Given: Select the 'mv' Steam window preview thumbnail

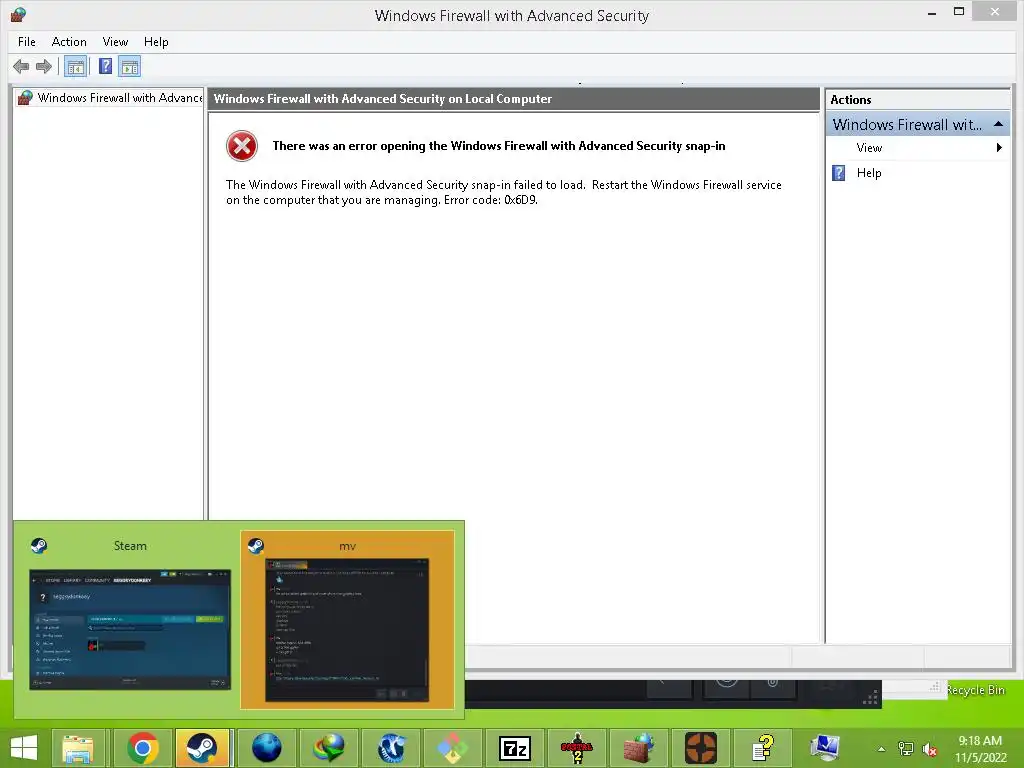Looking at the screenshot, I should pos(347,620).
